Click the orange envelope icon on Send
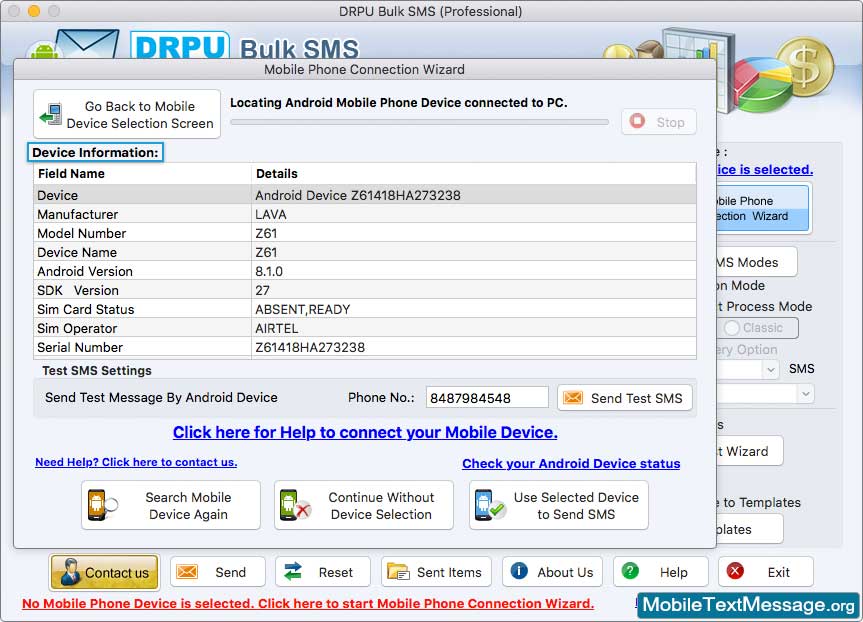This screenshot has width=863, height=622. 187,572
